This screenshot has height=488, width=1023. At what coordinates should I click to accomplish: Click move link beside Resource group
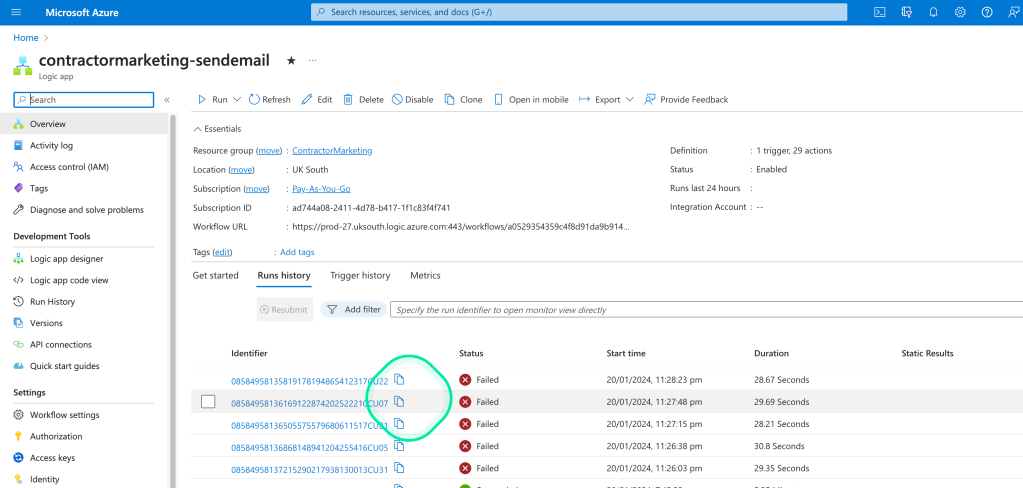pos(268,151)
